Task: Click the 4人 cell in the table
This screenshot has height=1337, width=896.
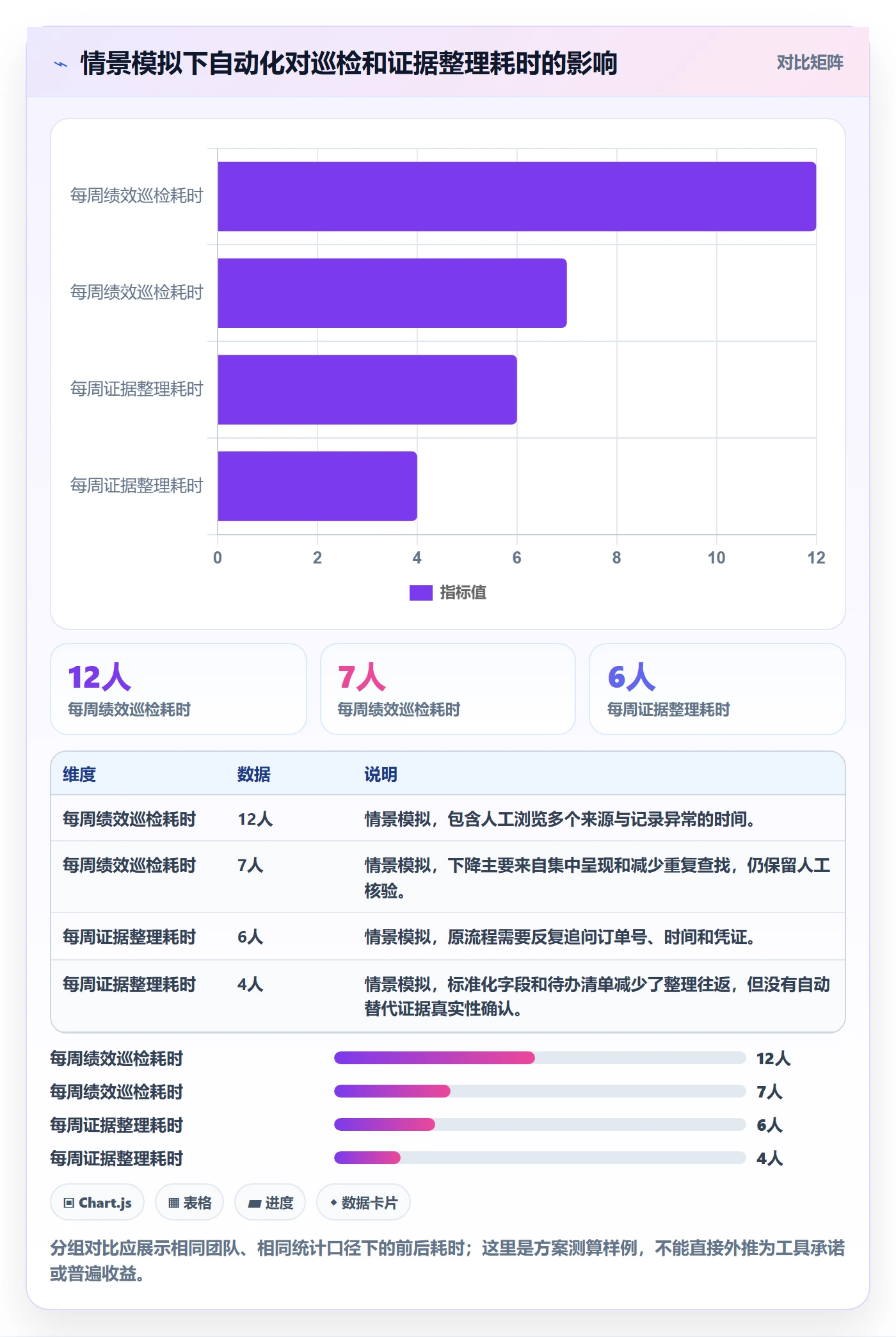Action: (x=250, y=984)
